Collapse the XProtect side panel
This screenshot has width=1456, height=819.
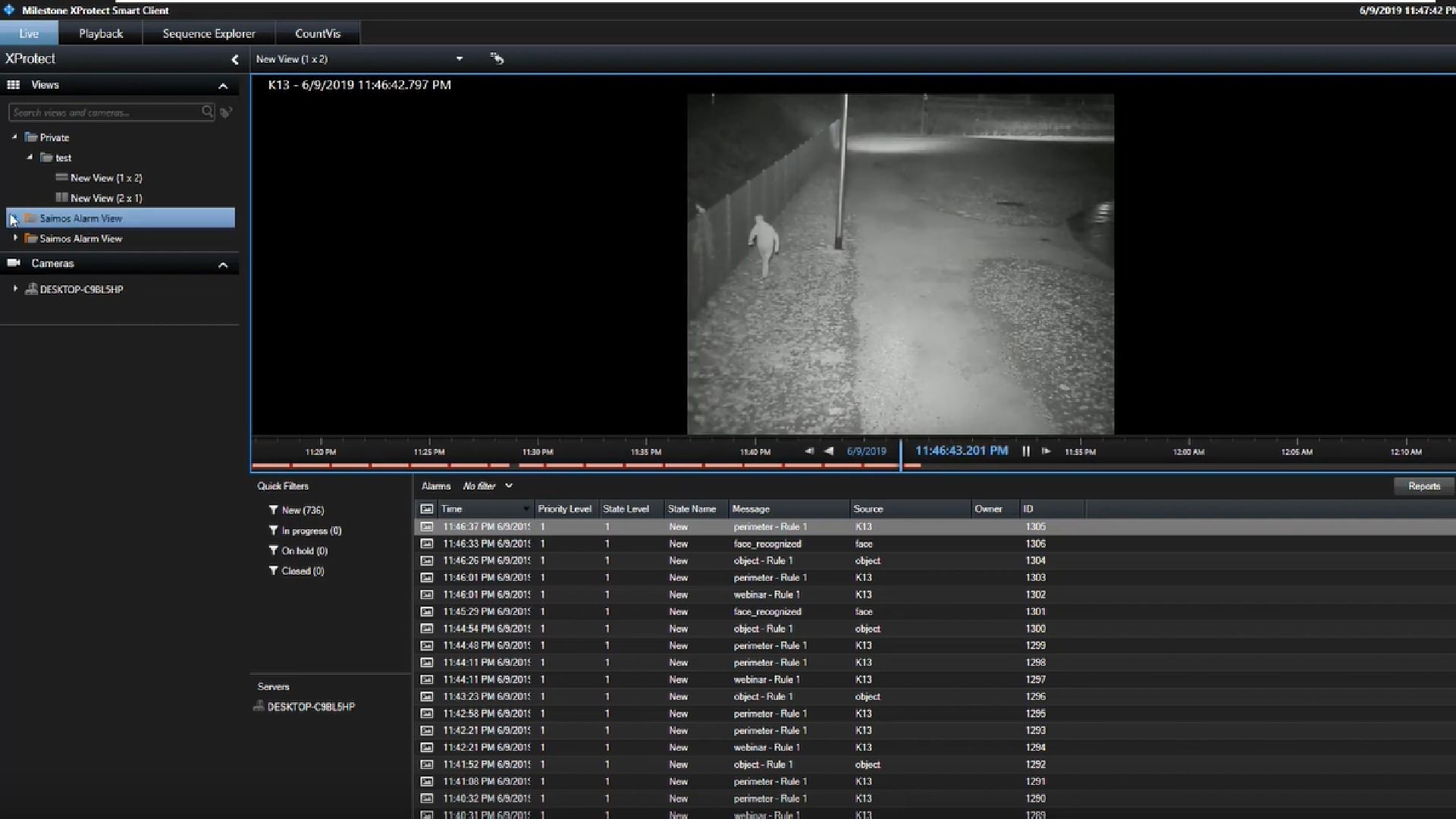pos(234,59)
